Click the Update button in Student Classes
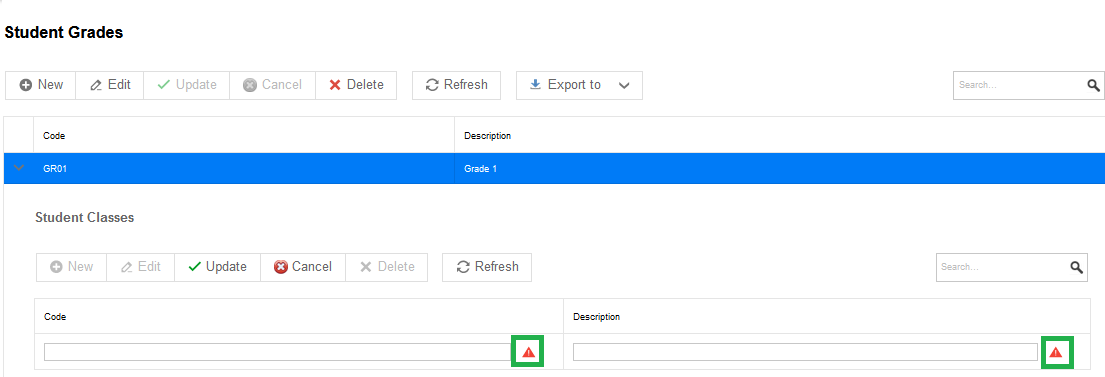The height and width of the screenshot is (377, 1105). (x=218, y=267)
